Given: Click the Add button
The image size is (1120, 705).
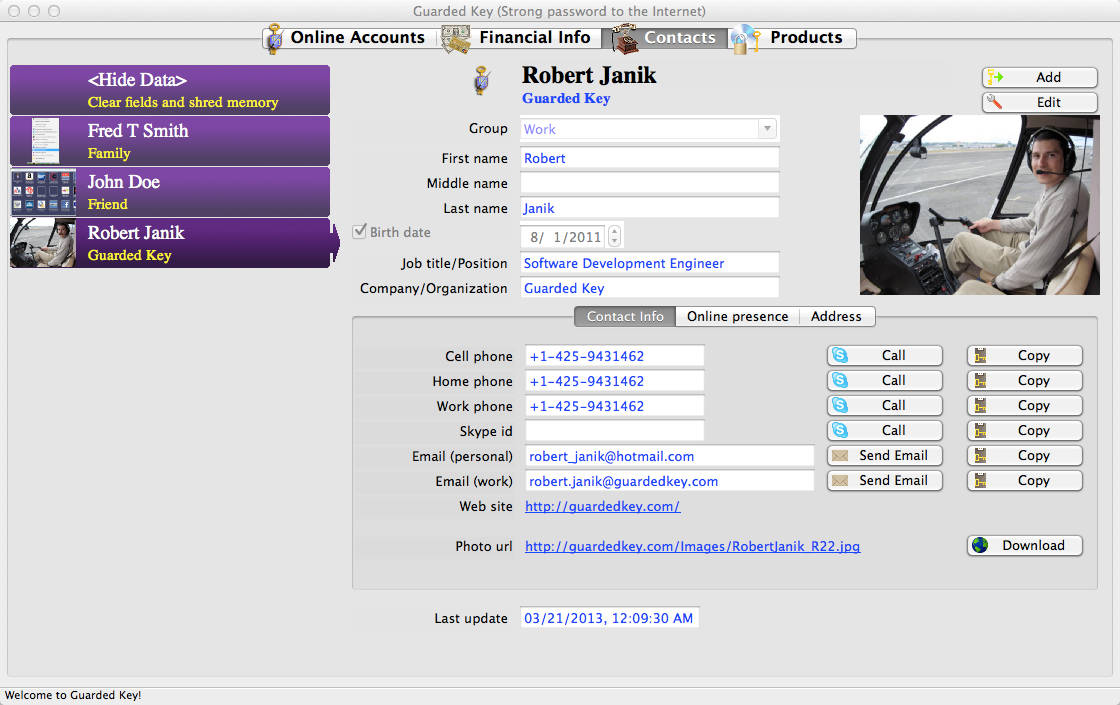Looking at the screenshot, I should (x=1040, y=77).
